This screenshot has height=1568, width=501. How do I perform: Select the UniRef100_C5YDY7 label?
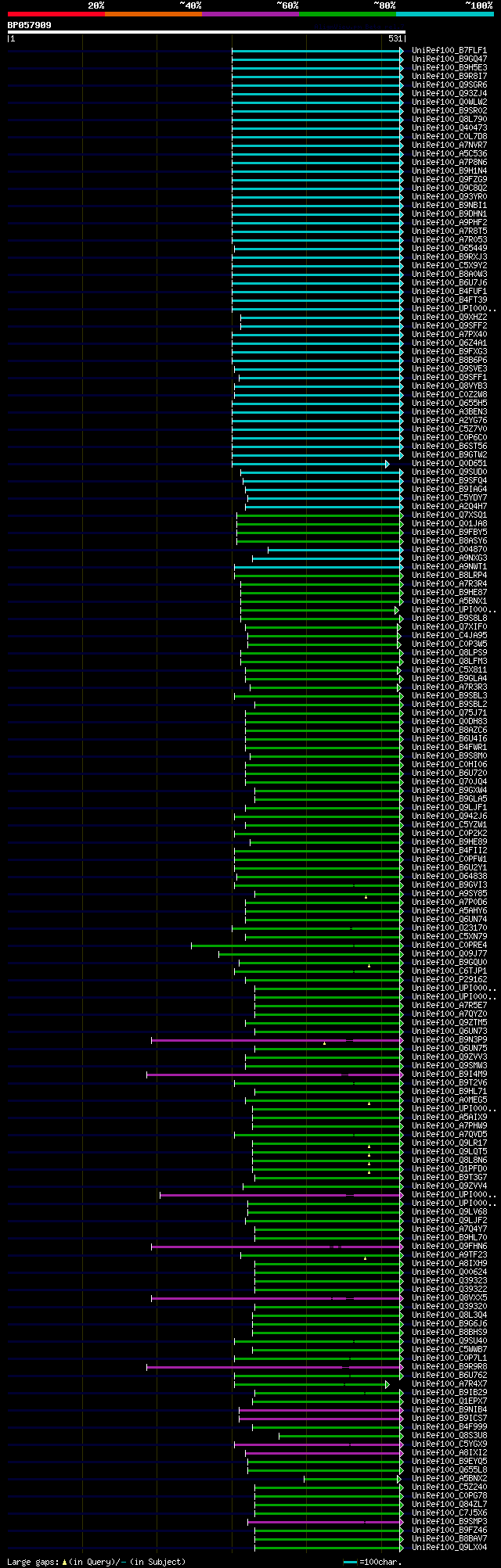(x=449, y=497)
